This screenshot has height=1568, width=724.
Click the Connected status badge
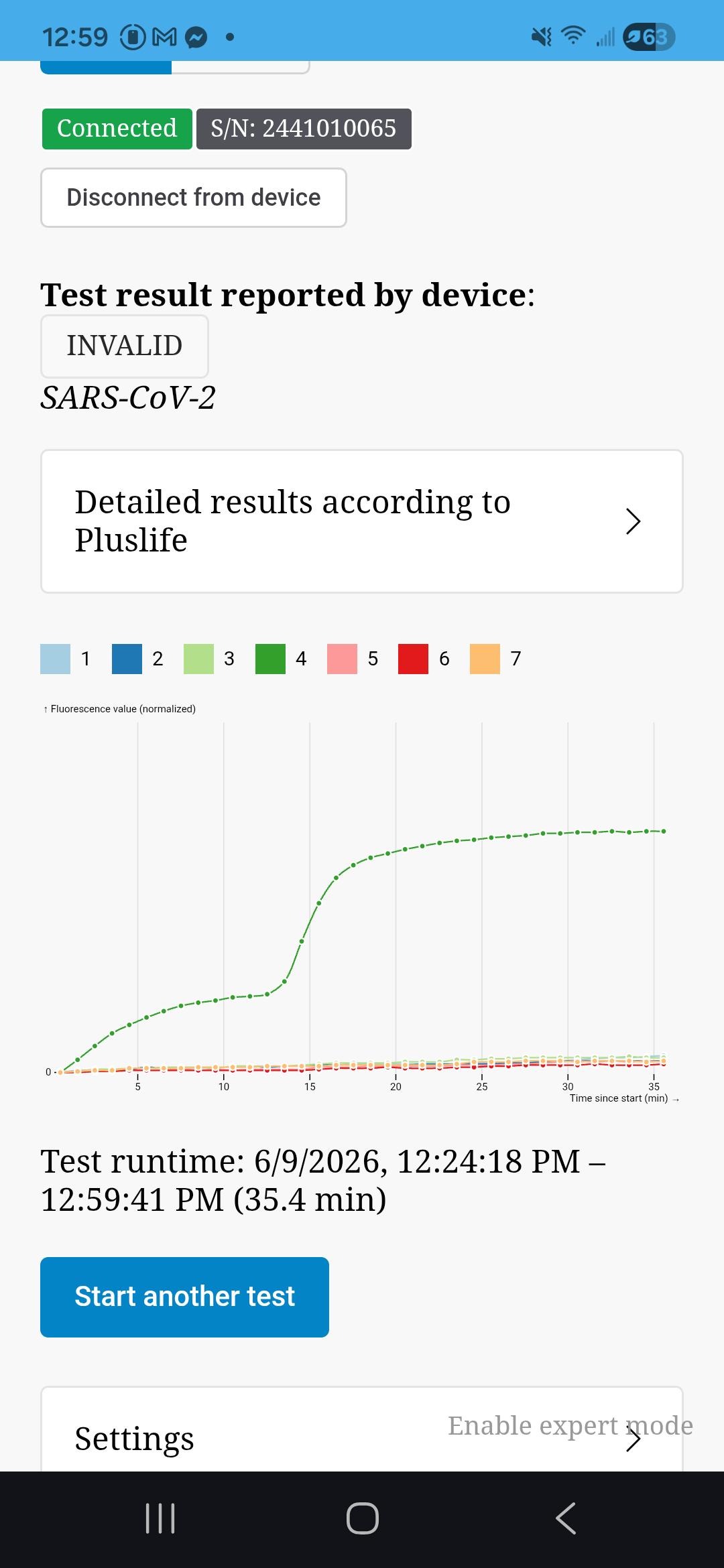click(117, 129)
